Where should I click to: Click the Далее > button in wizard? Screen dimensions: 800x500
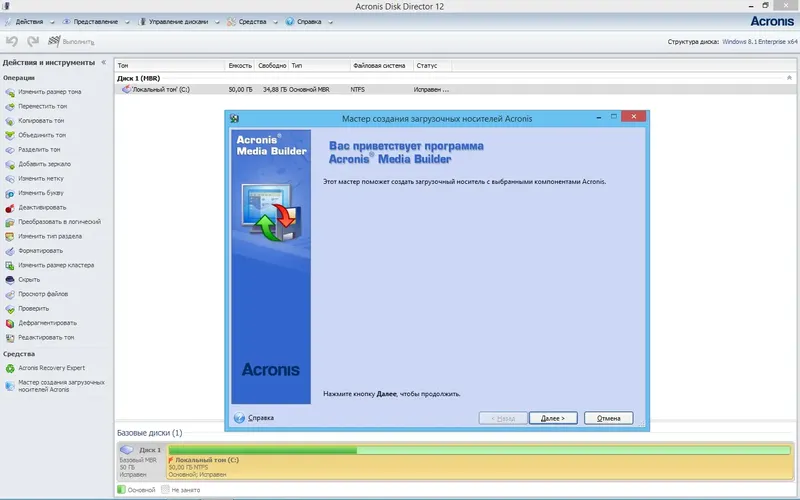click(553, 418)
